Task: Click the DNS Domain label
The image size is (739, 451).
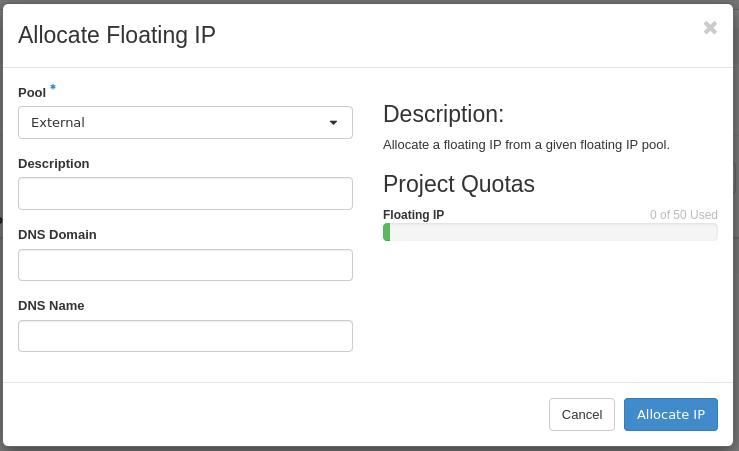Action: coord(57,235)
